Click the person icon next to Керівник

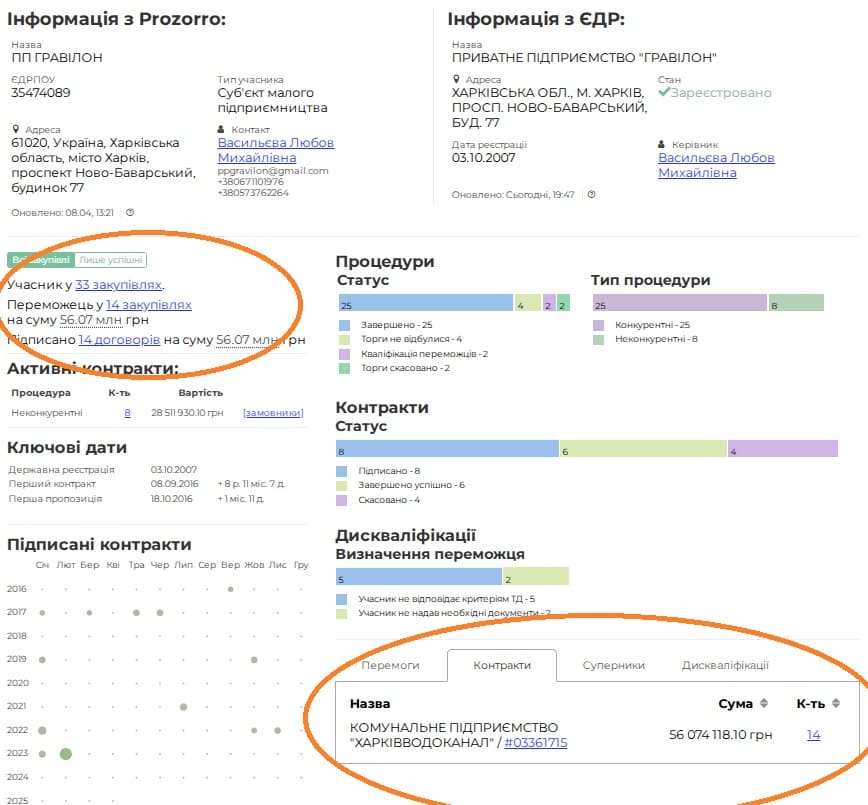tap(662, 145)
